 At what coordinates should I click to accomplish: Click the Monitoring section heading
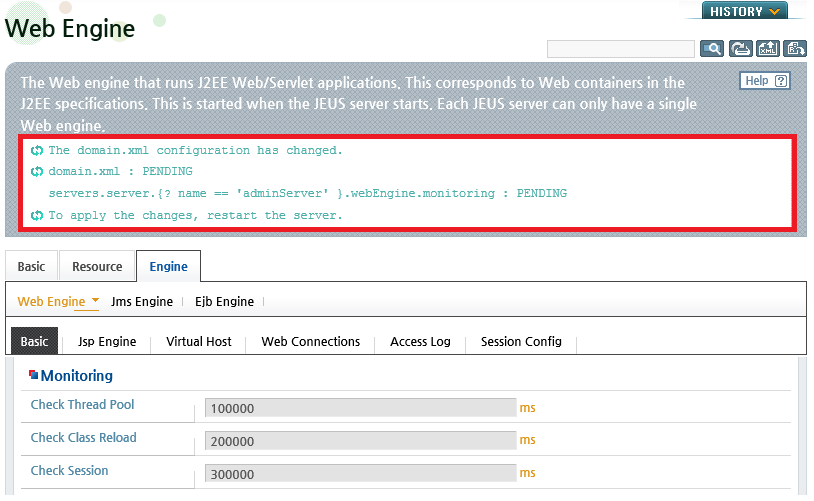coord(76,375)
